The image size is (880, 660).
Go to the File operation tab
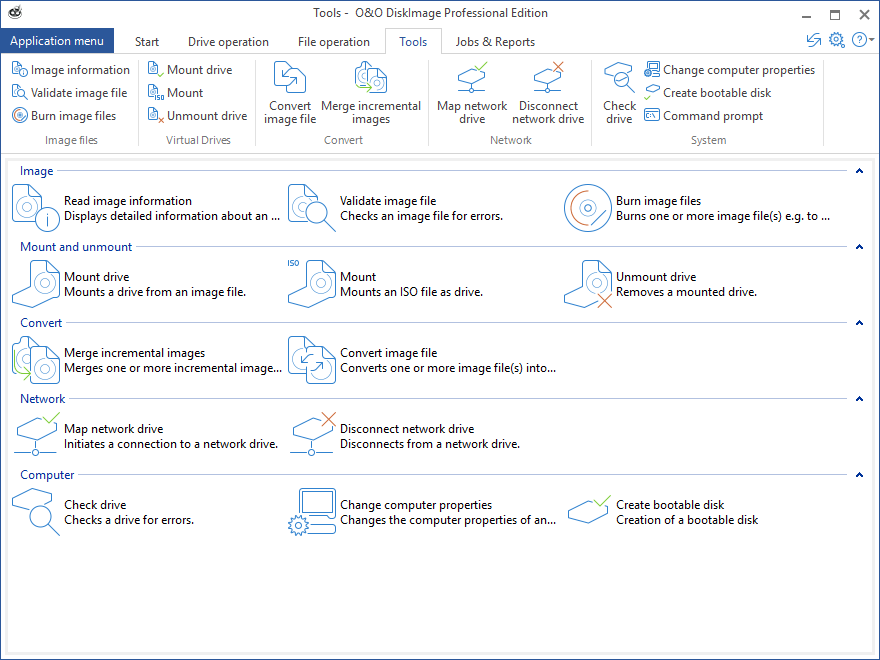pos(333,42)
